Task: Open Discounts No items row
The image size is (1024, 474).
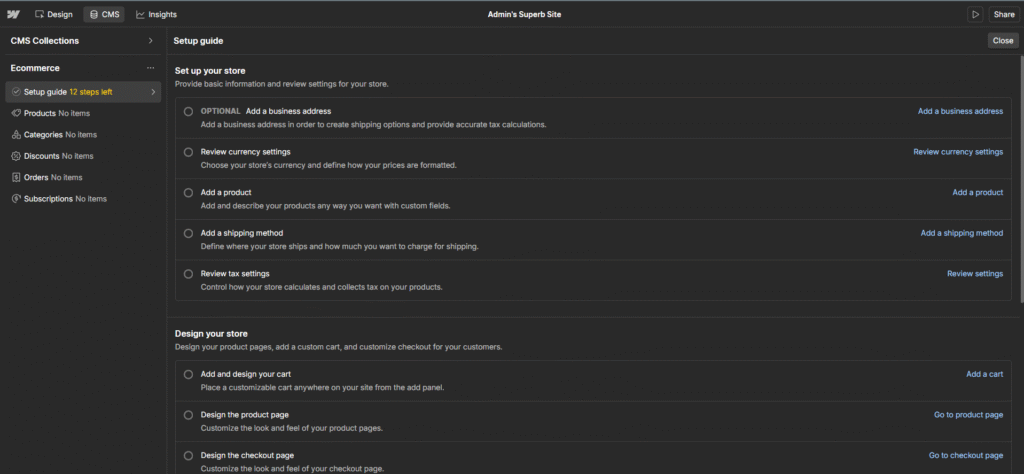Action: pyautogui.click(x=83, y=156)
